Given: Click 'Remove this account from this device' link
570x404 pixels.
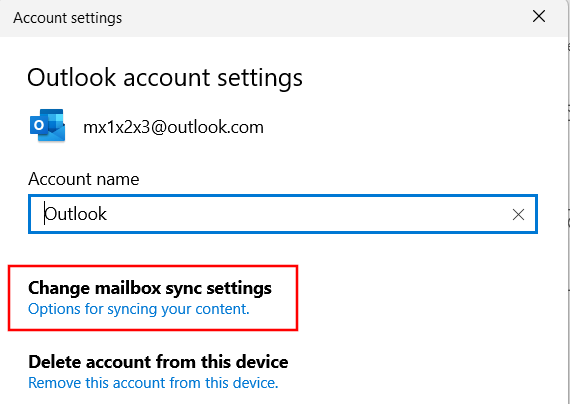Looking at the screenshot, I should click(153, 383).
